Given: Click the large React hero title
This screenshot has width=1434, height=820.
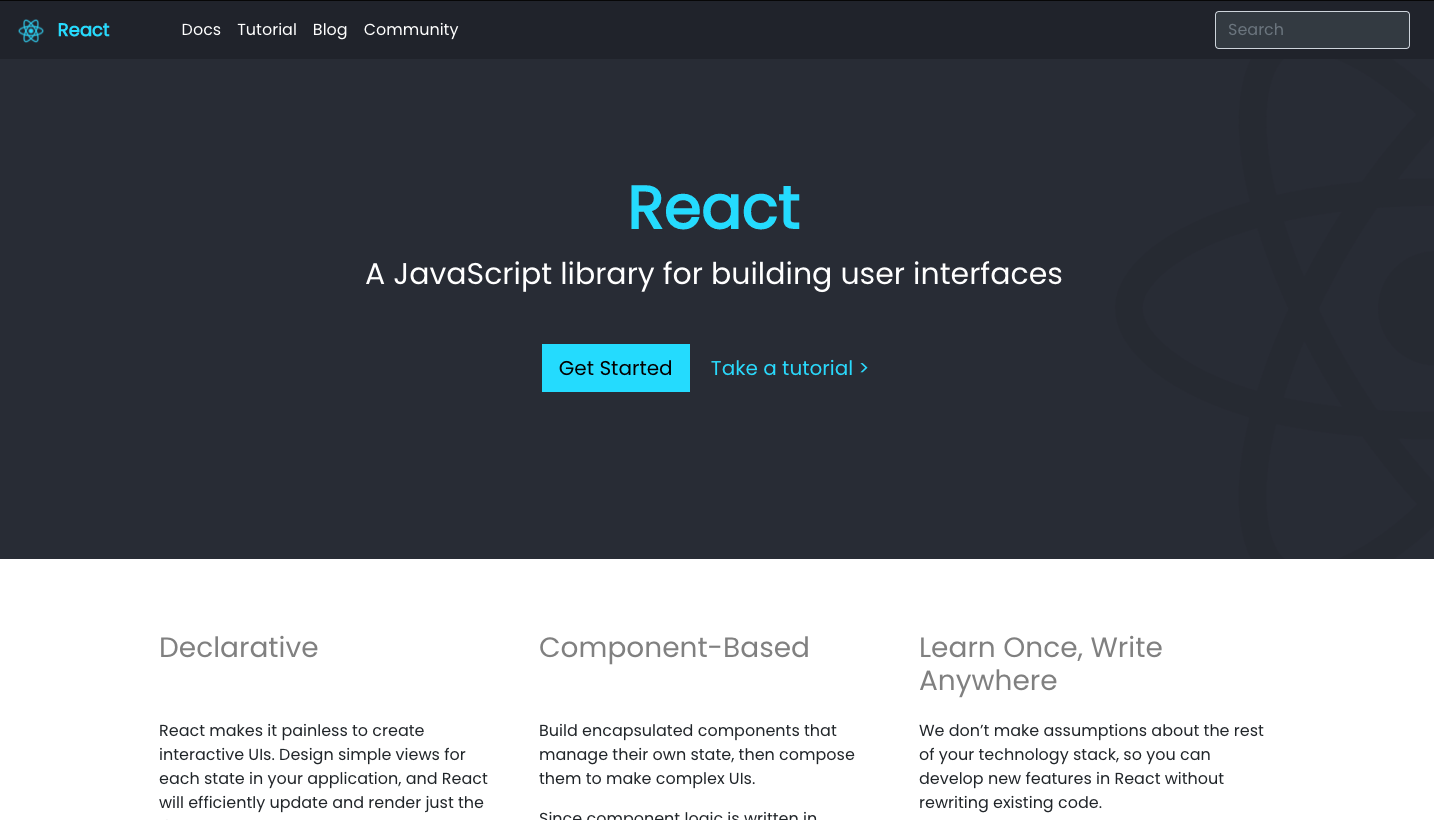Looking at the screenshot, I should click(714, 208).
